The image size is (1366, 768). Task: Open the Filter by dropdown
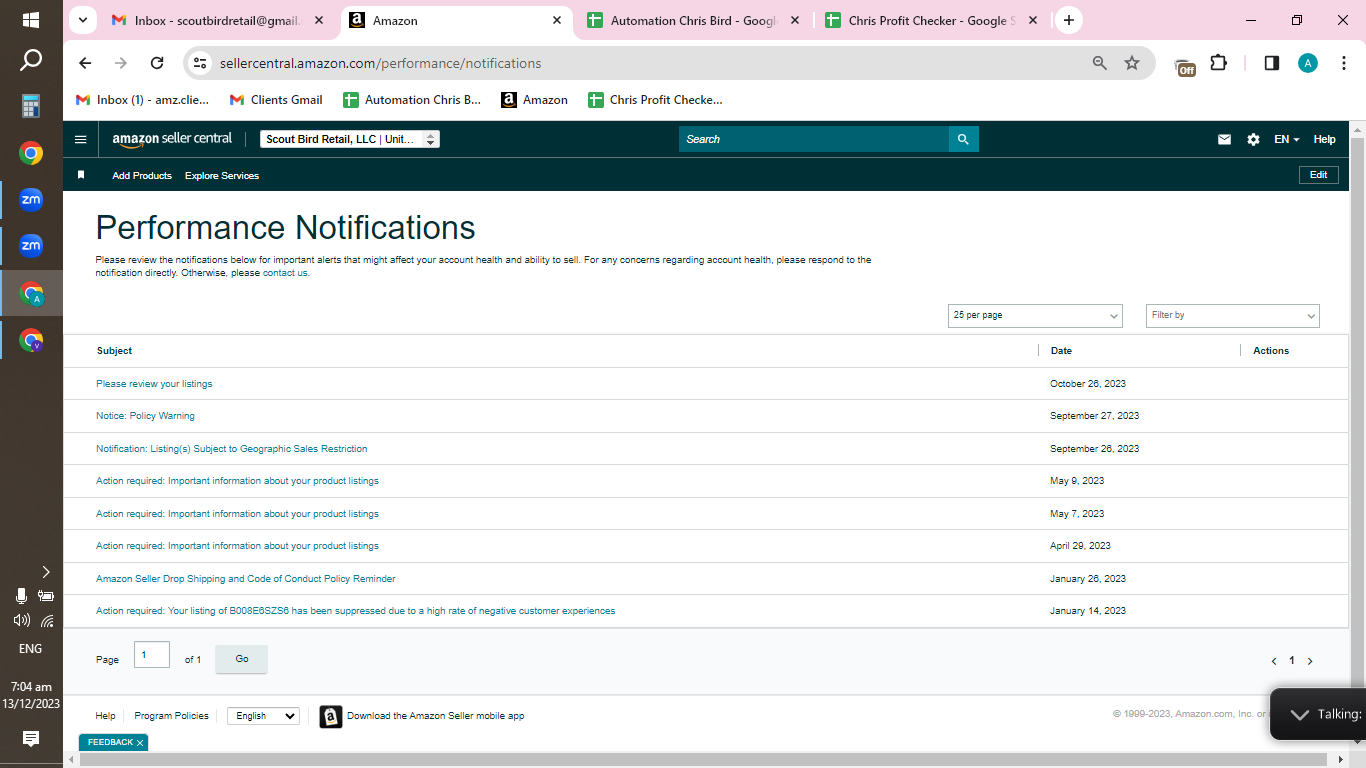pyautogui.click(x=1233, y=316)
